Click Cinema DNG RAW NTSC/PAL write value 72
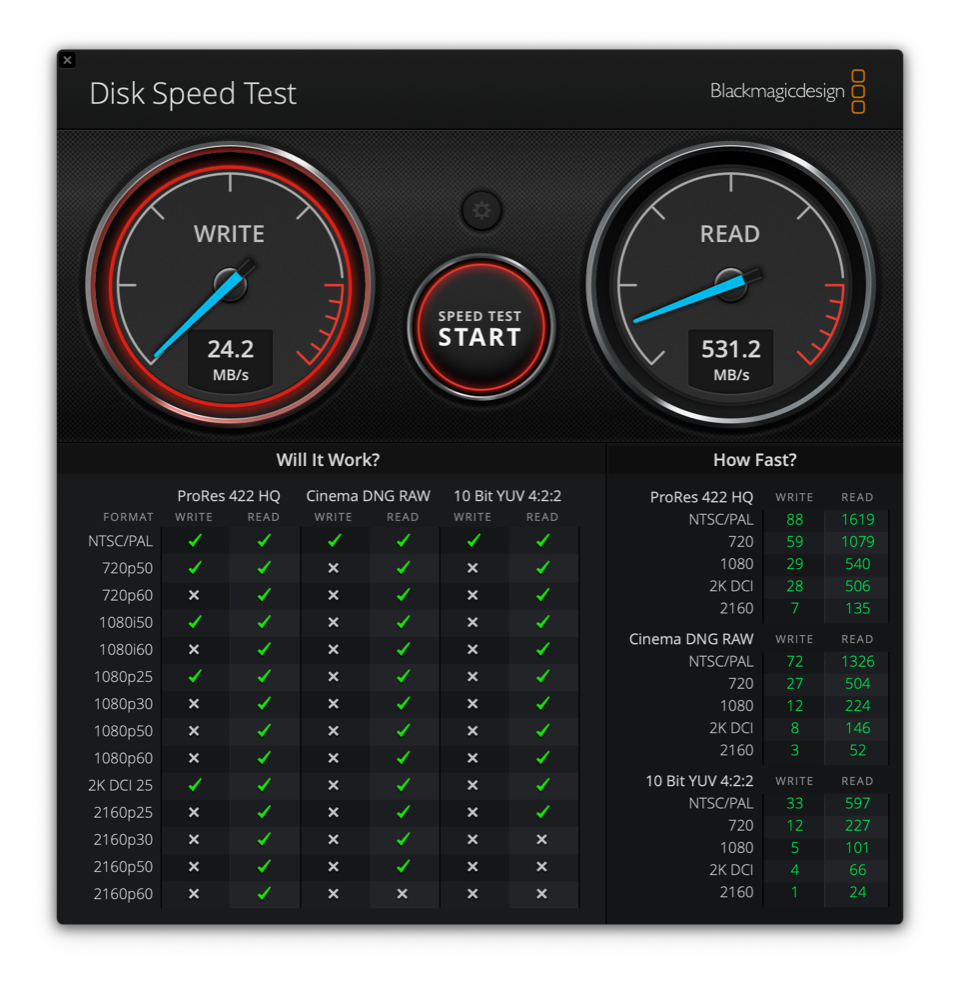The width and height of the screenshot is (960, 990). [795, 662]
